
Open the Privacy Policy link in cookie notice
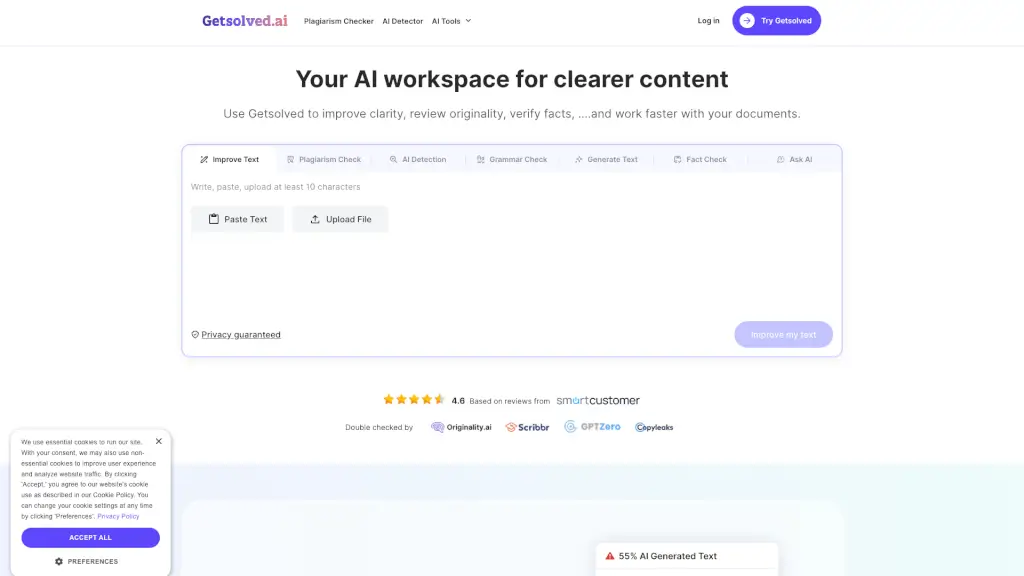pos(118,516)
